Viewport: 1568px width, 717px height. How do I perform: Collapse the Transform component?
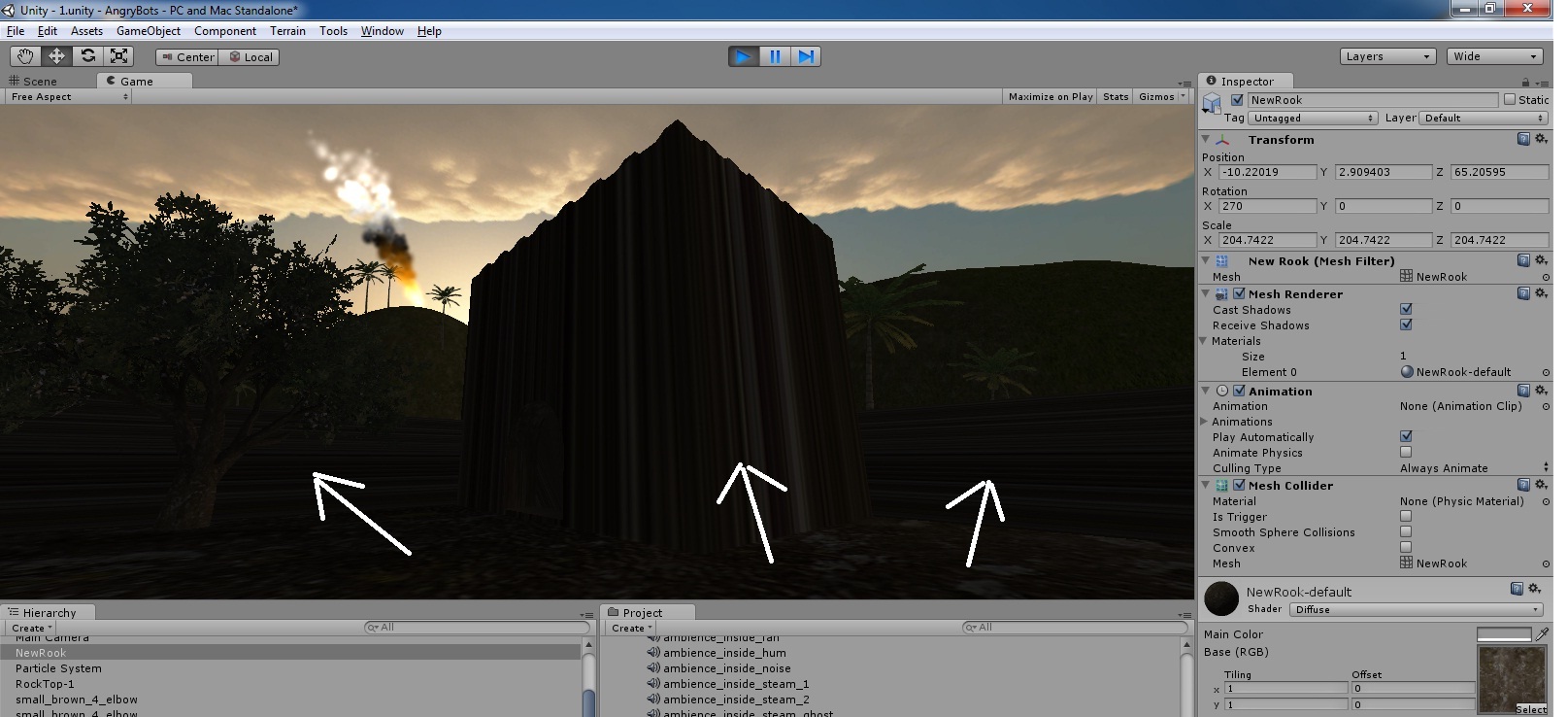[1205, 139]
